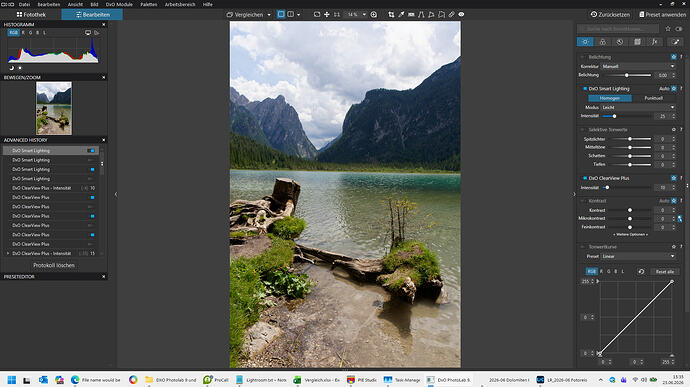Select the horizon straightening tool
The image size is (690, 387).
[411, 15]
